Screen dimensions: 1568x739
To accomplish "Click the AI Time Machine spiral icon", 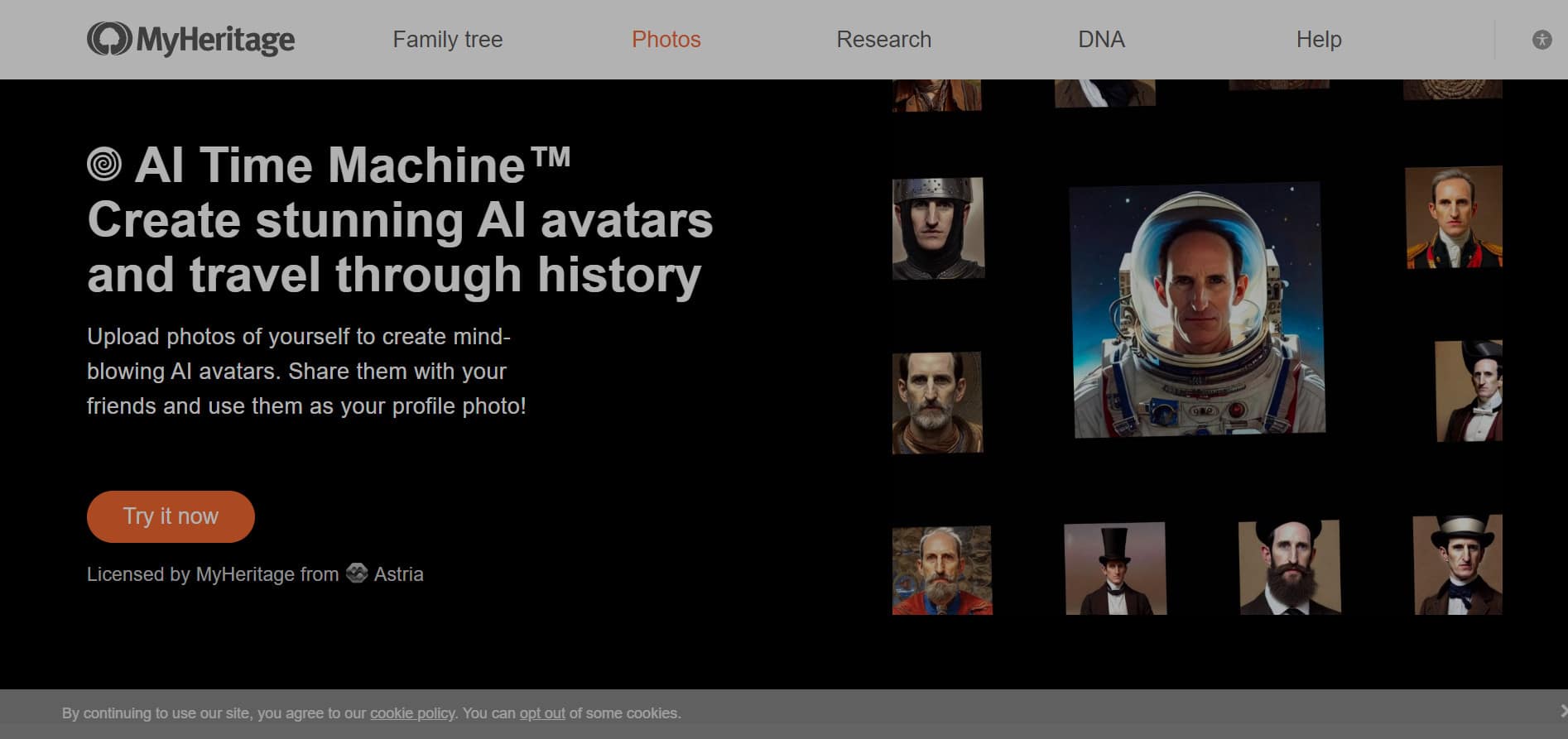I will click(x=104, y=164).
